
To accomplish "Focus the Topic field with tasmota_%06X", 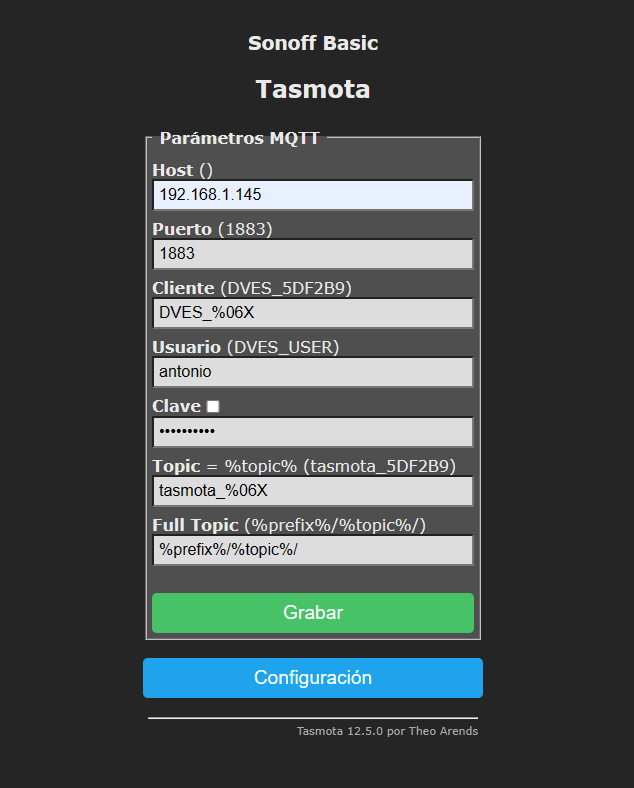I will [x=312, y=491].
